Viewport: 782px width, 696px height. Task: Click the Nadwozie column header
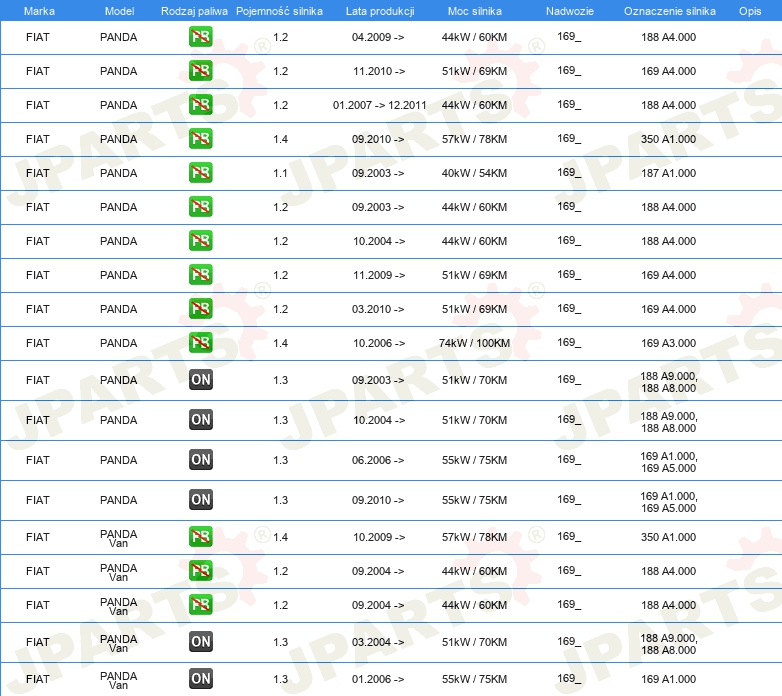click(570, 11)
